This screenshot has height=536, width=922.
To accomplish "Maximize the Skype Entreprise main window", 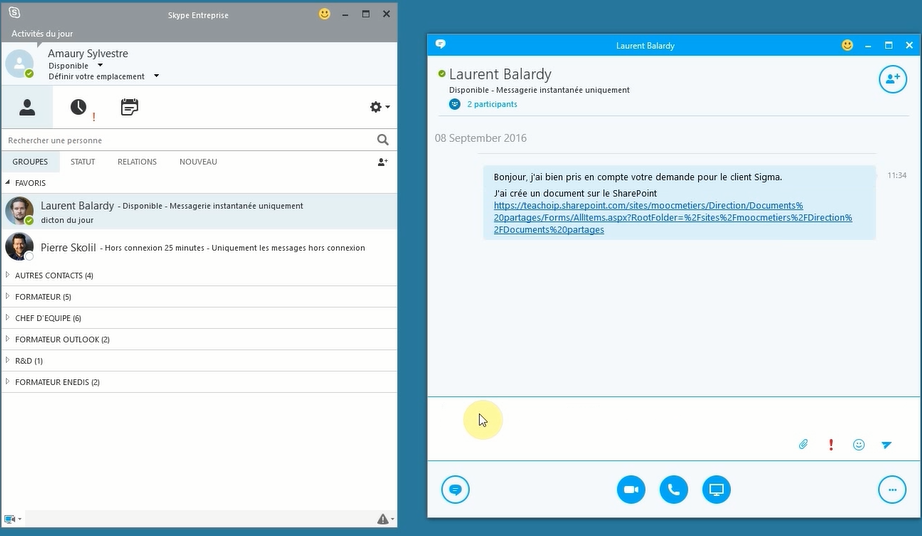I will pos(366,14).
